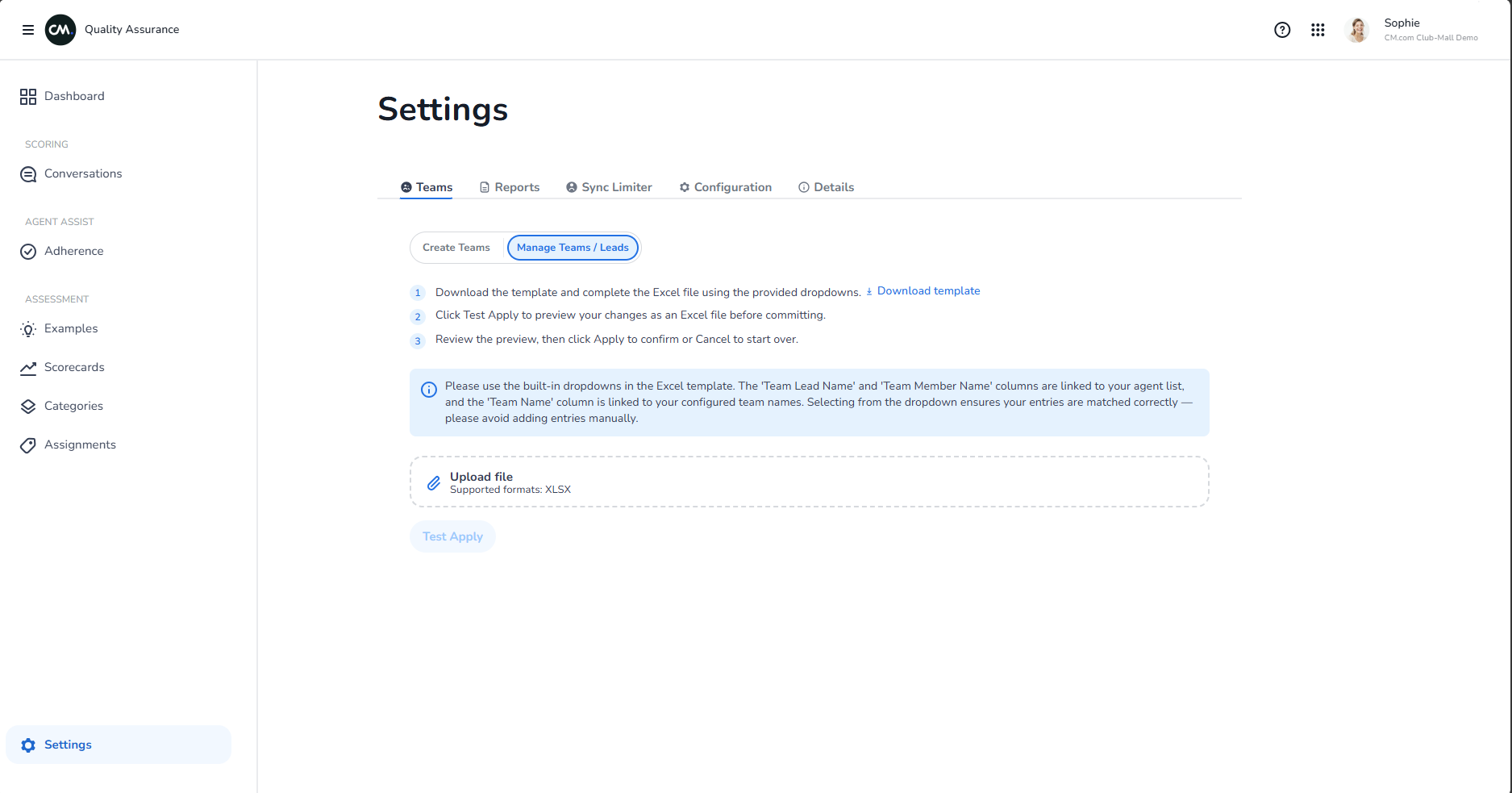1512x793 pixels.
Task: Click the Assignments tag icon
Action: coord(28,445)
